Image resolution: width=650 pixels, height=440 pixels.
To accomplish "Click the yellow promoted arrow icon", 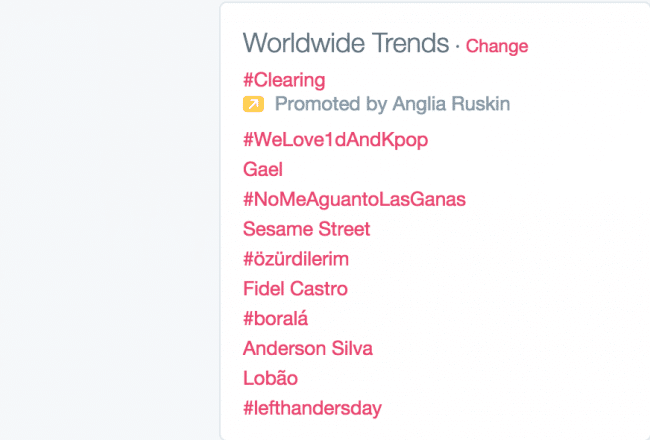I will click(253, 104).
